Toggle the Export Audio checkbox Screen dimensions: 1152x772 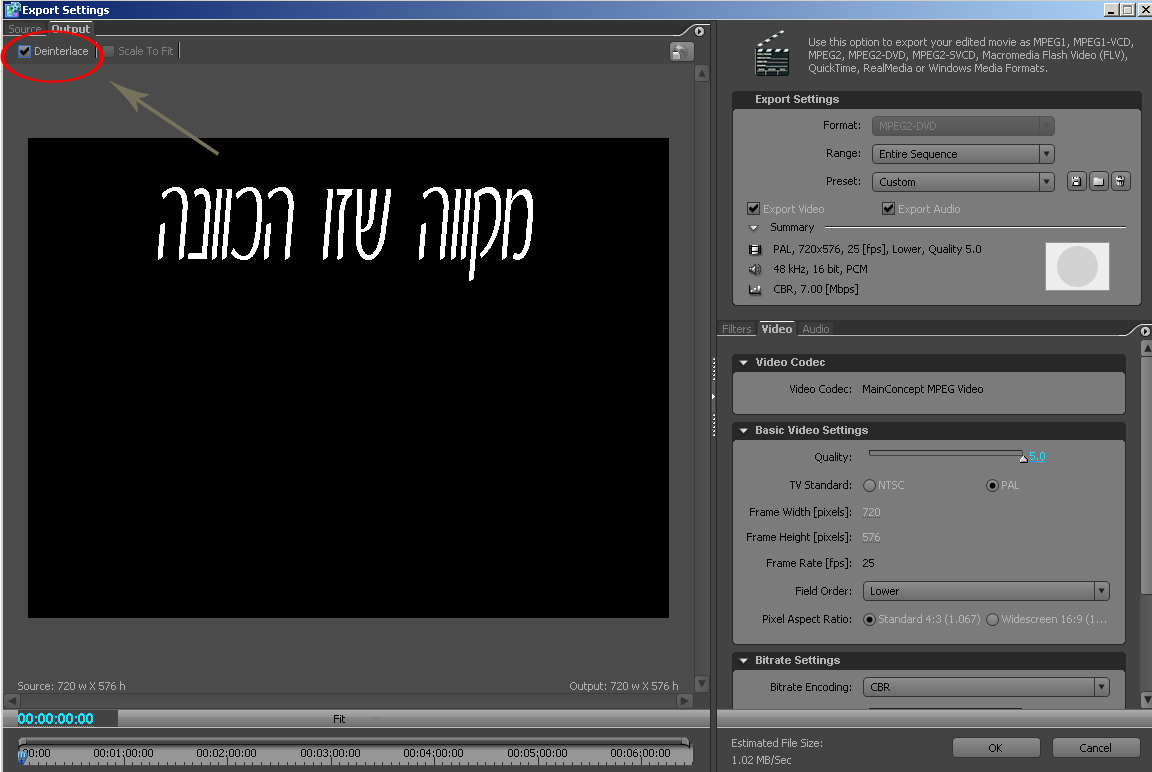(x=888, y=209)
